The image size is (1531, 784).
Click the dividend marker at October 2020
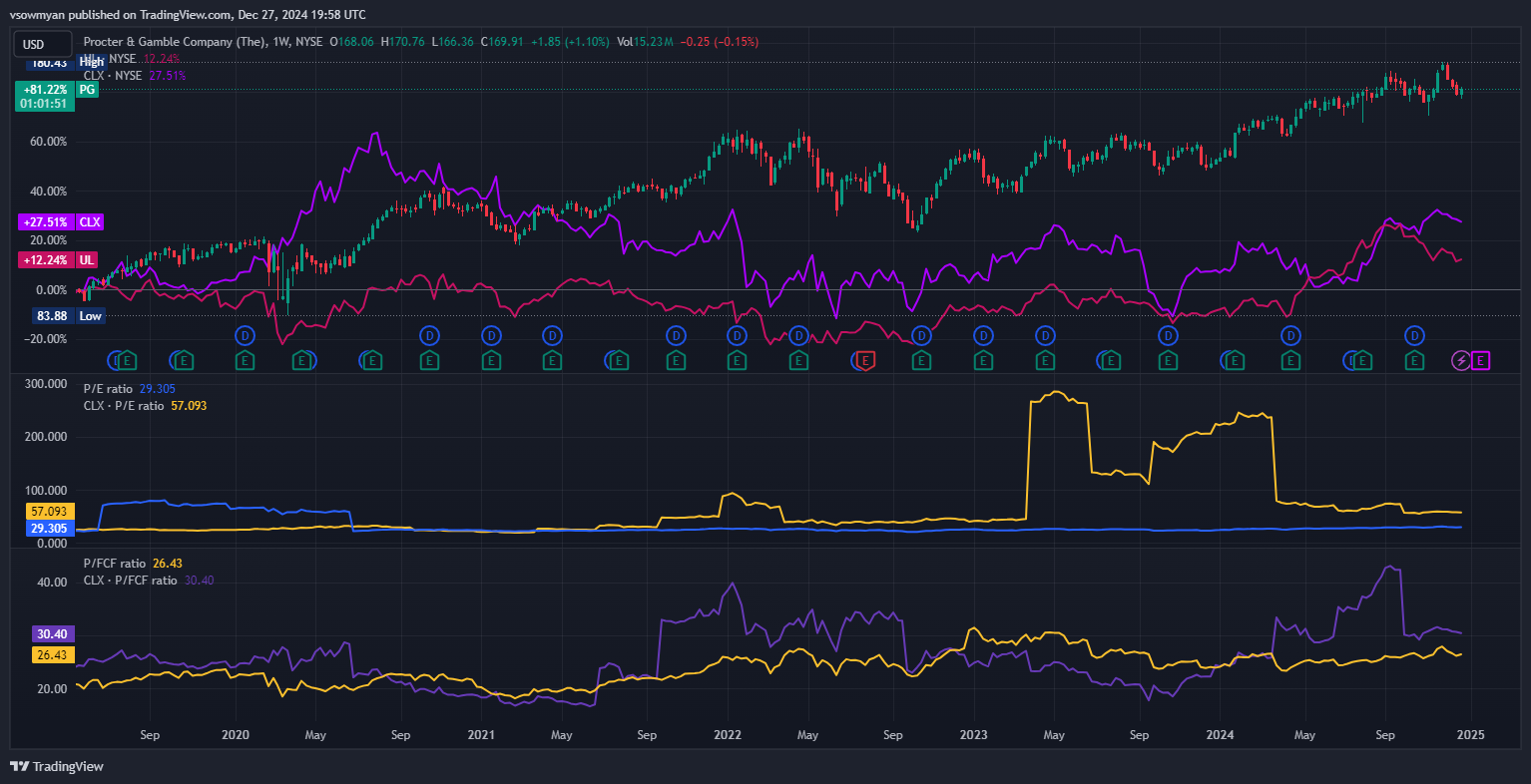(429, 335)
